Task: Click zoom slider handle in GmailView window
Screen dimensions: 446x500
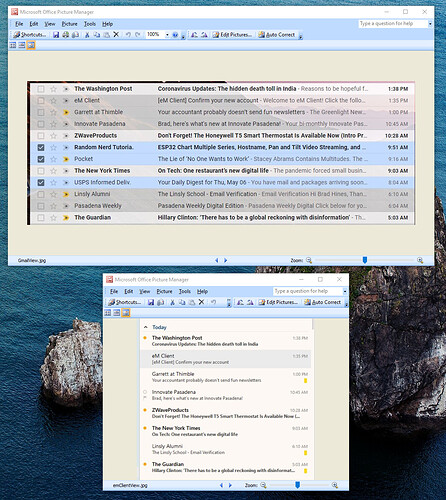Action: click(365, 260)
